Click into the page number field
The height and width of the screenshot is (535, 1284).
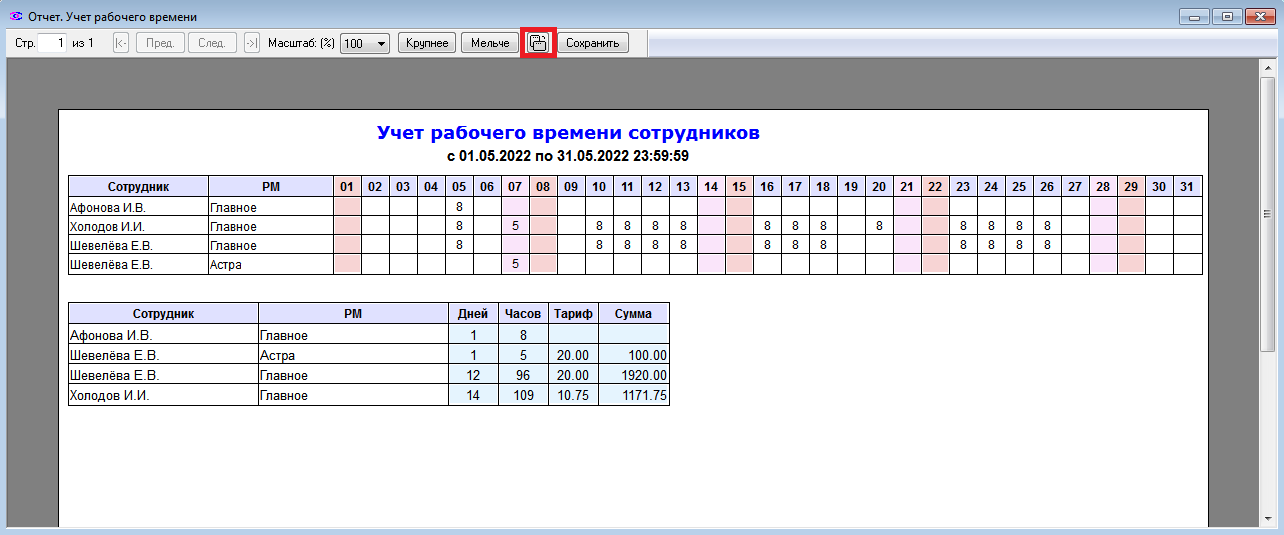coord(53,43)
